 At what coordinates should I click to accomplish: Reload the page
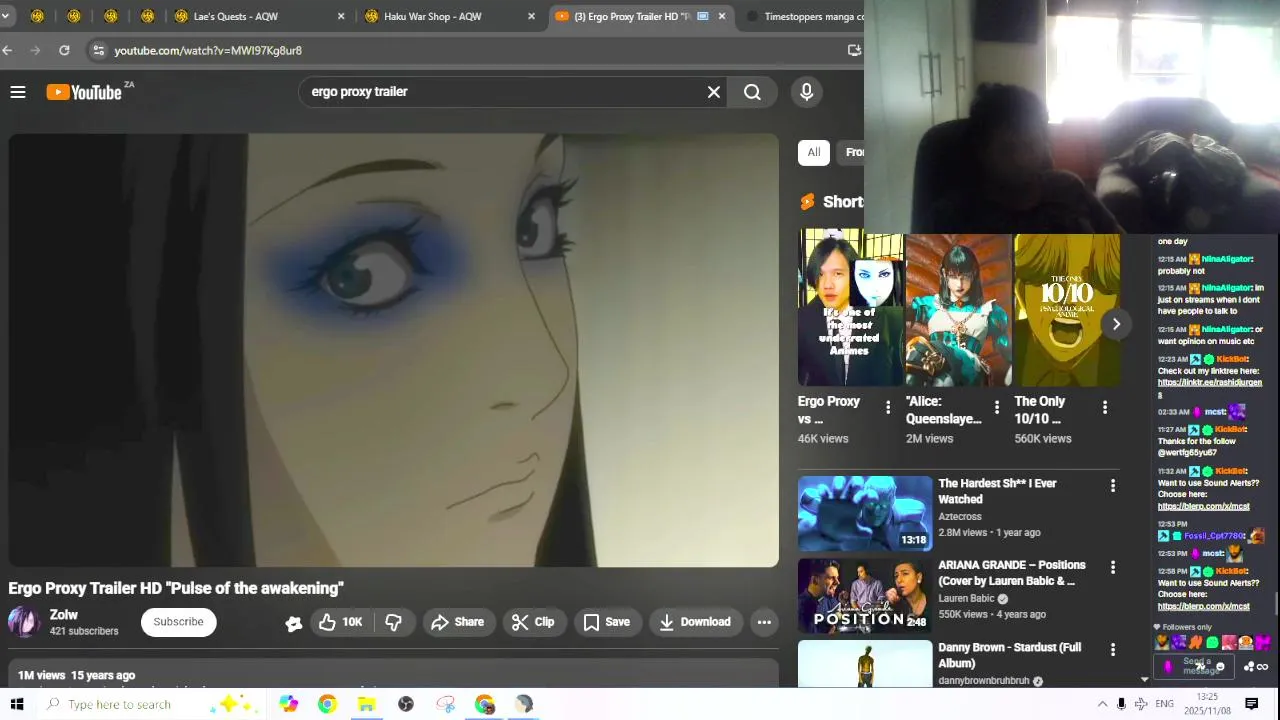(64, 50)
